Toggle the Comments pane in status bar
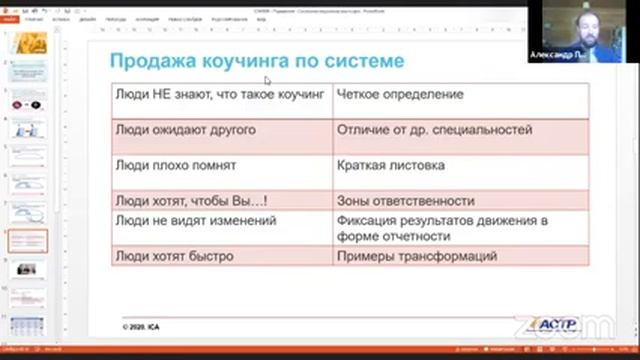 (500, 350)
